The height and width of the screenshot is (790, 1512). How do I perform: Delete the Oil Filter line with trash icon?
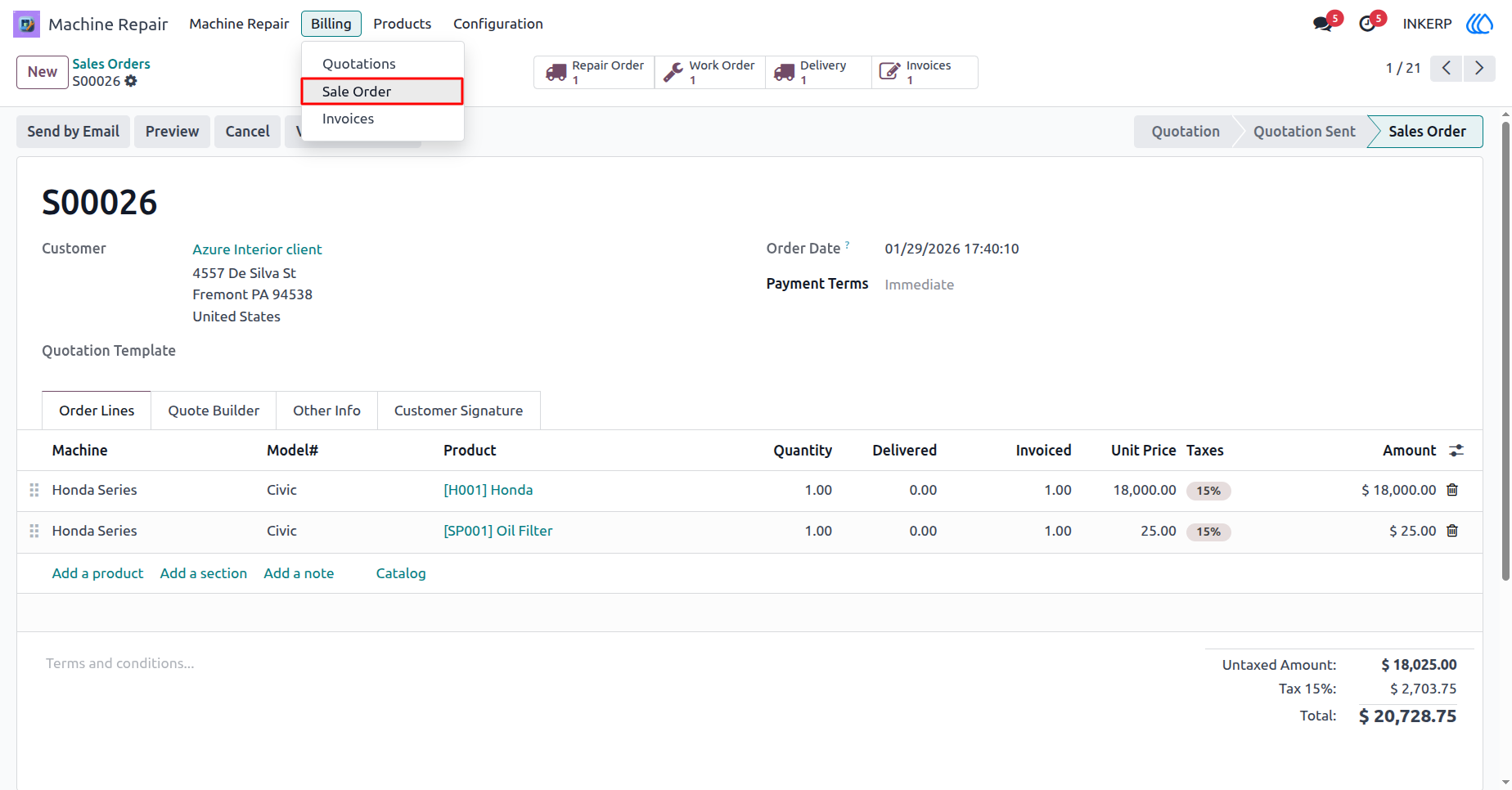point(1452,531)
